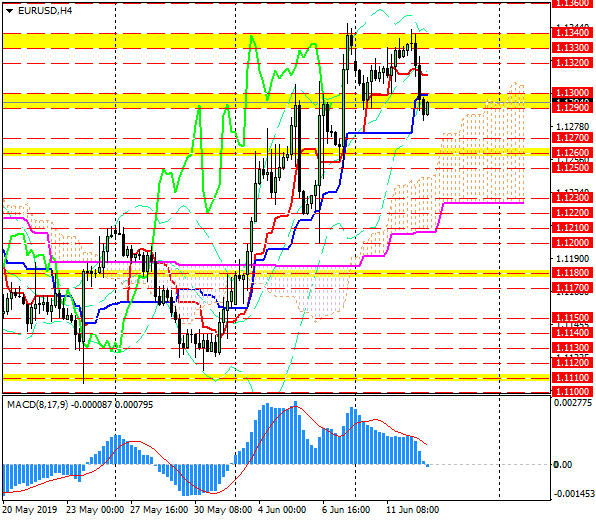
Task: Select the 20 May 2019 date label
Action: [x=30, y=510]
